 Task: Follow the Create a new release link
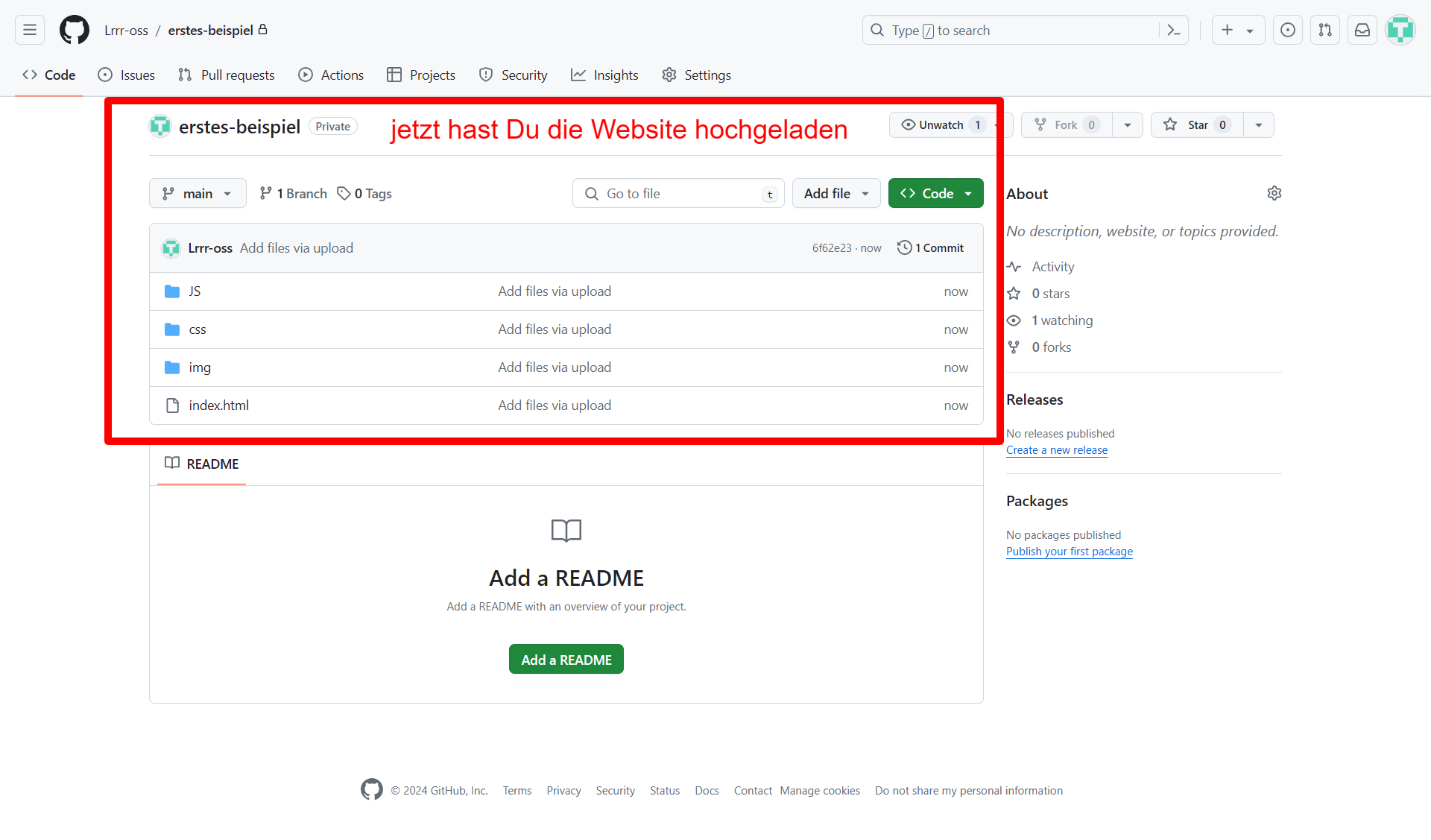(1056, 450)
